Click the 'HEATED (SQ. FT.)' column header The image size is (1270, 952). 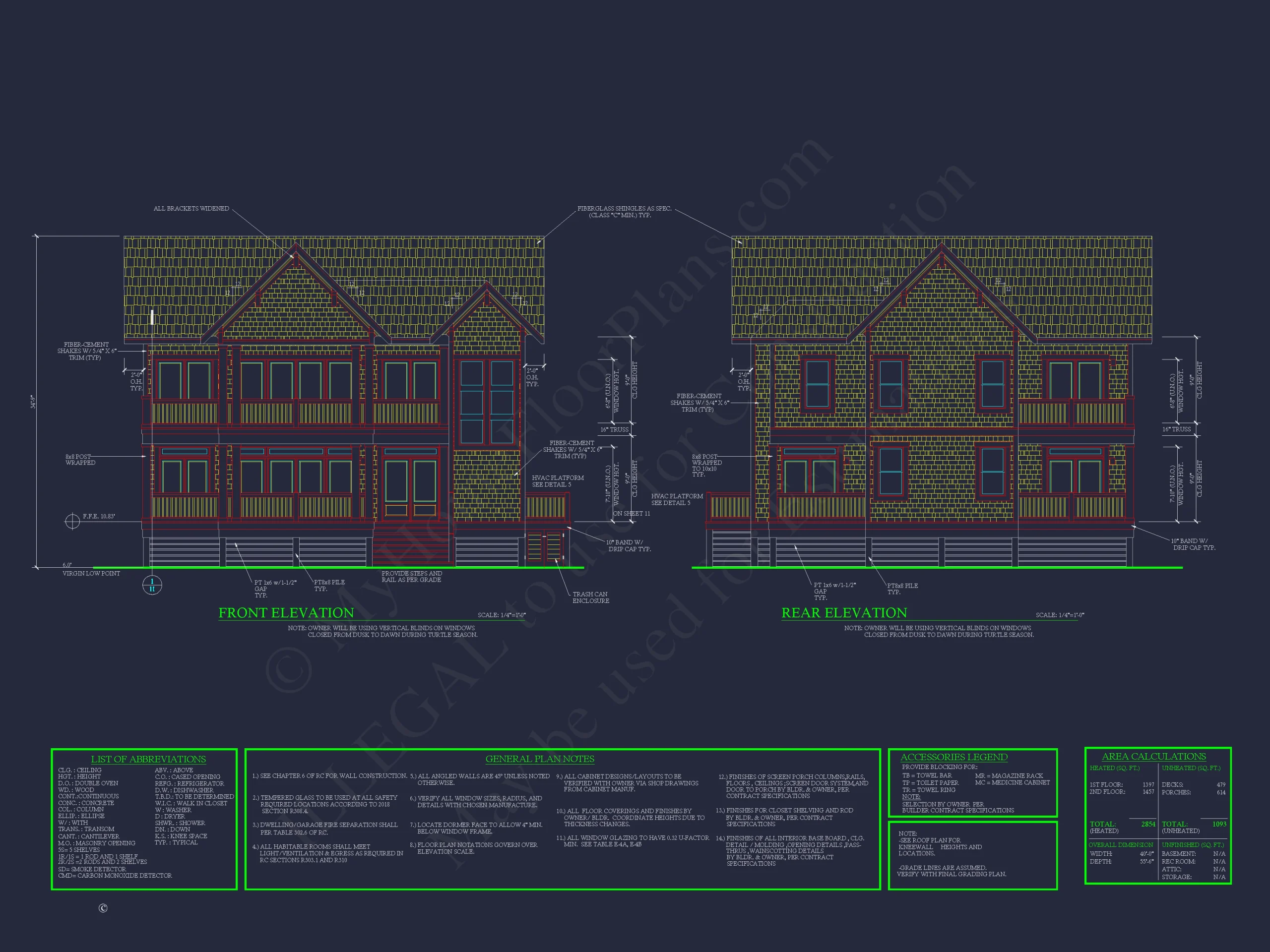[x=1114, y=768]
